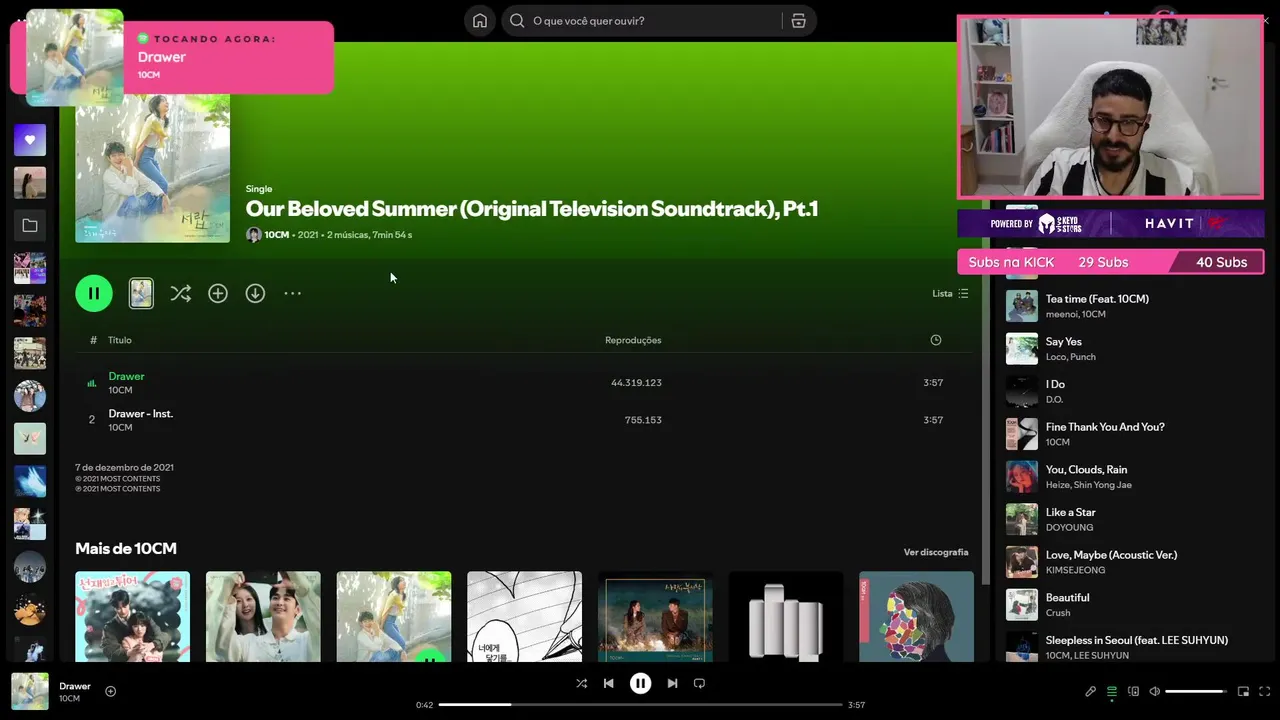Toggle the queue panel icon

pos(1112,691)
